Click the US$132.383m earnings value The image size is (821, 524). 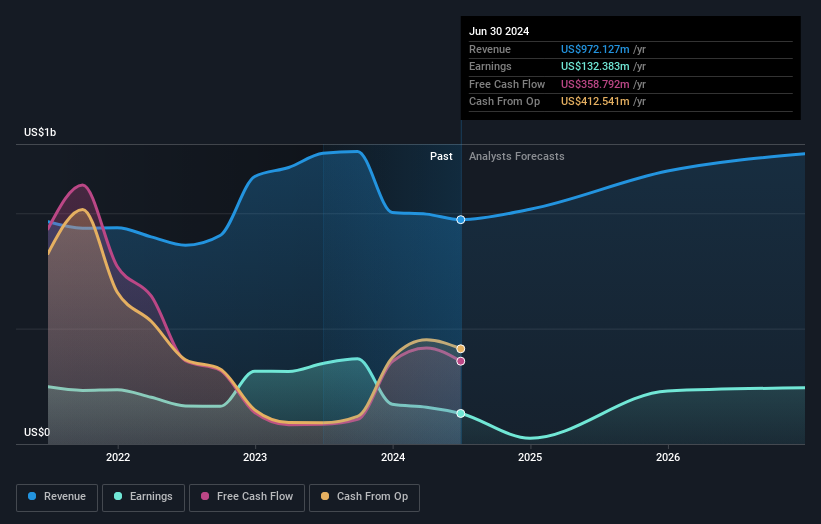595,66
